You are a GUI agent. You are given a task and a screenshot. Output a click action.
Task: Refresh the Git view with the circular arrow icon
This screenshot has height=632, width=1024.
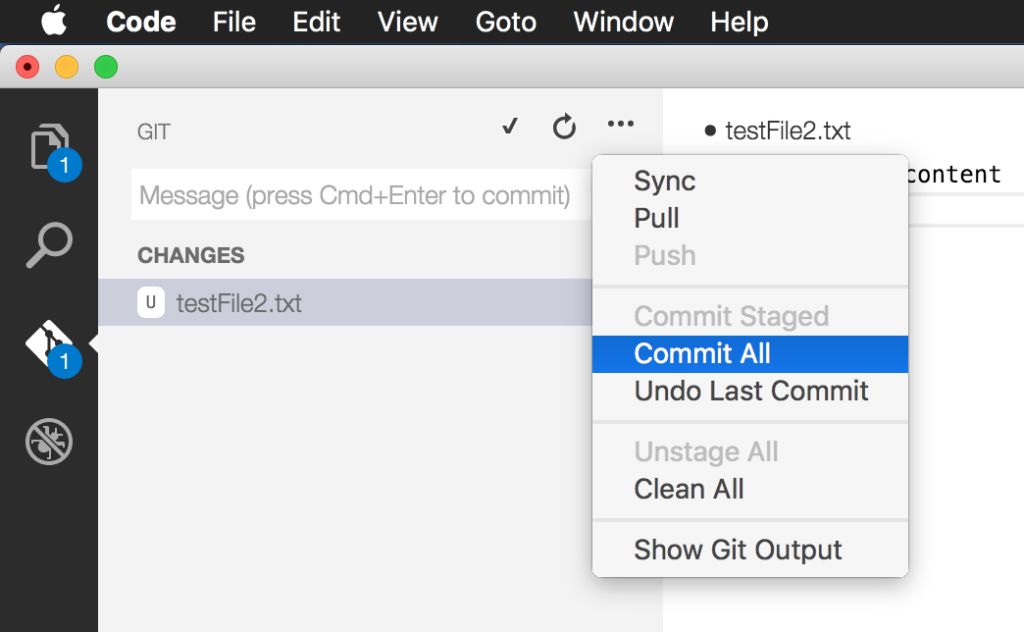[564, 126]
